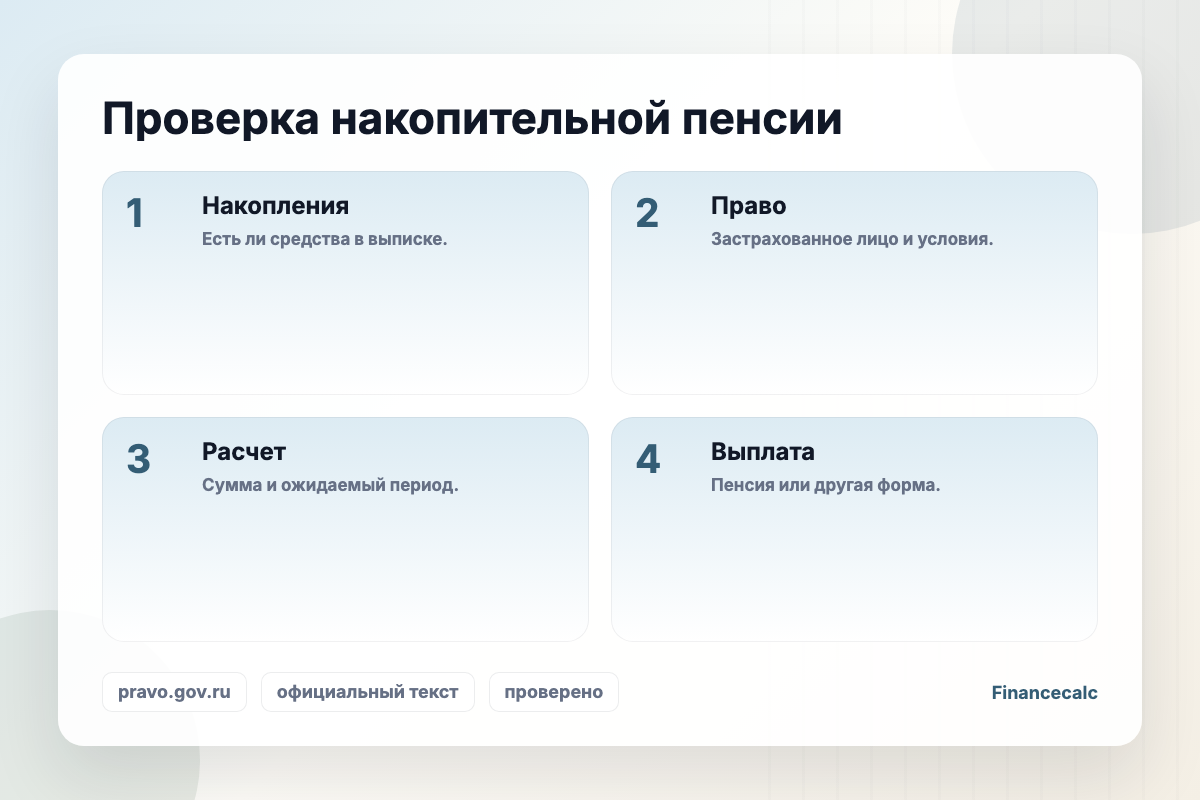
Task: Click text Застрахованное лицо и условия.
Action: [852, 240]
